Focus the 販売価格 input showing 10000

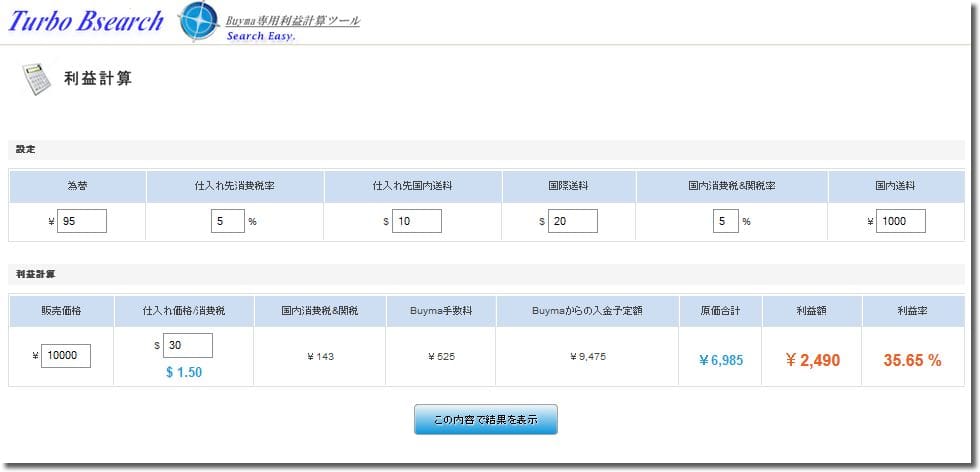[x=66, y=356]
